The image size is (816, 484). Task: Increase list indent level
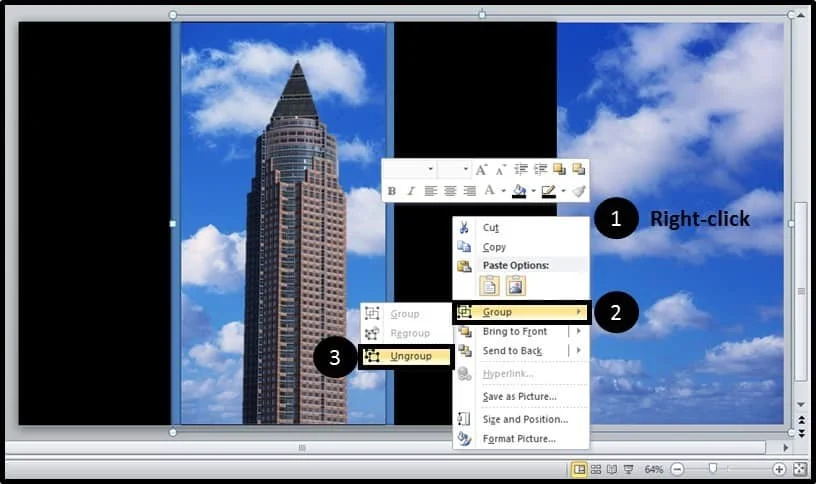click(x=540, y=169)
